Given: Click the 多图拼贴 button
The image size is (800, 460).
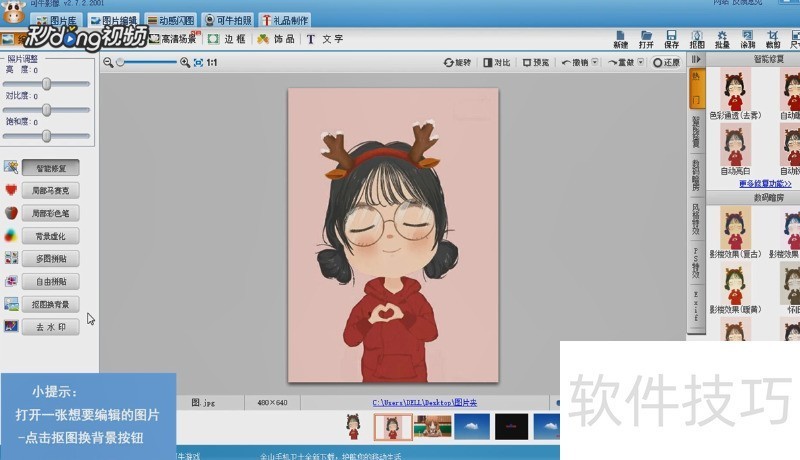Looking at the screenshot, I should pyautogui.click(x=51, y=259).
